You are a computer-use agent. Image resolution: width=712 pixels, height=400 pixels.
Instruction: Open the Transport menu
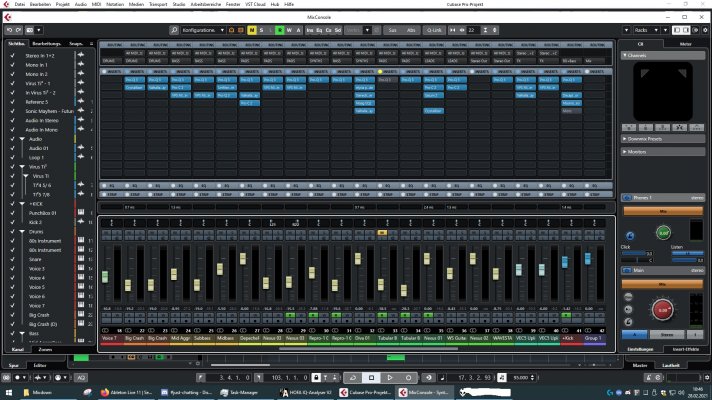[x=158, y=4]
